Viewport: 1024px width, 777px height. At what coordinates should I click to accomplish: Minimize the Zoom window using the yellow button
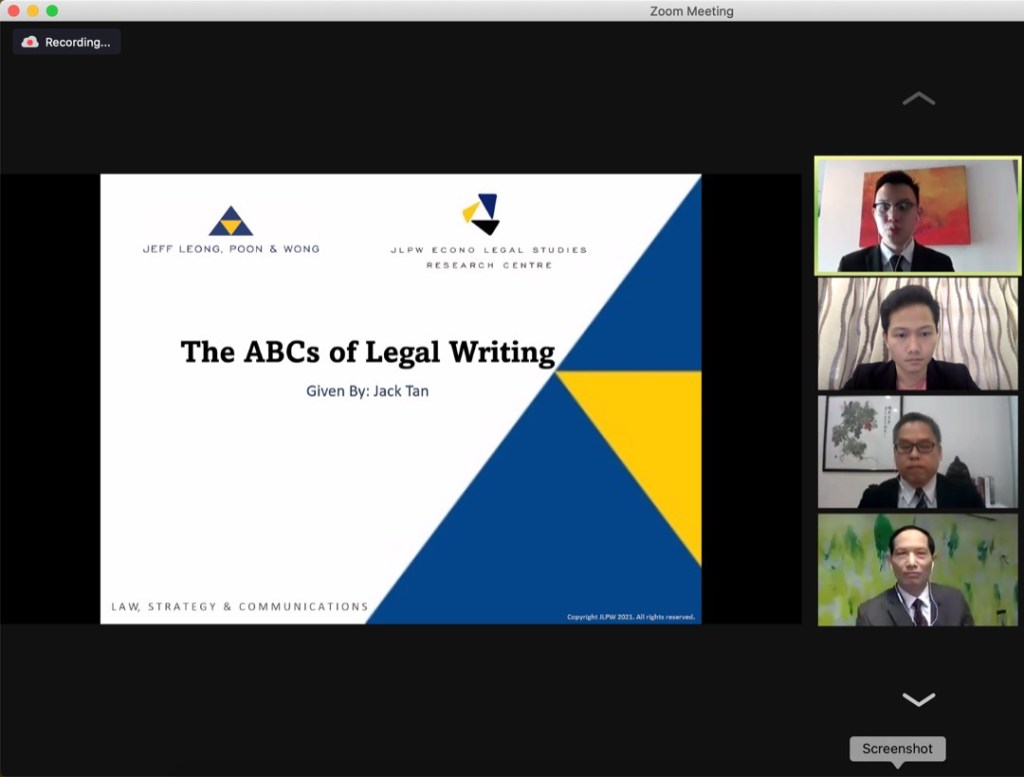click(32, 11)
